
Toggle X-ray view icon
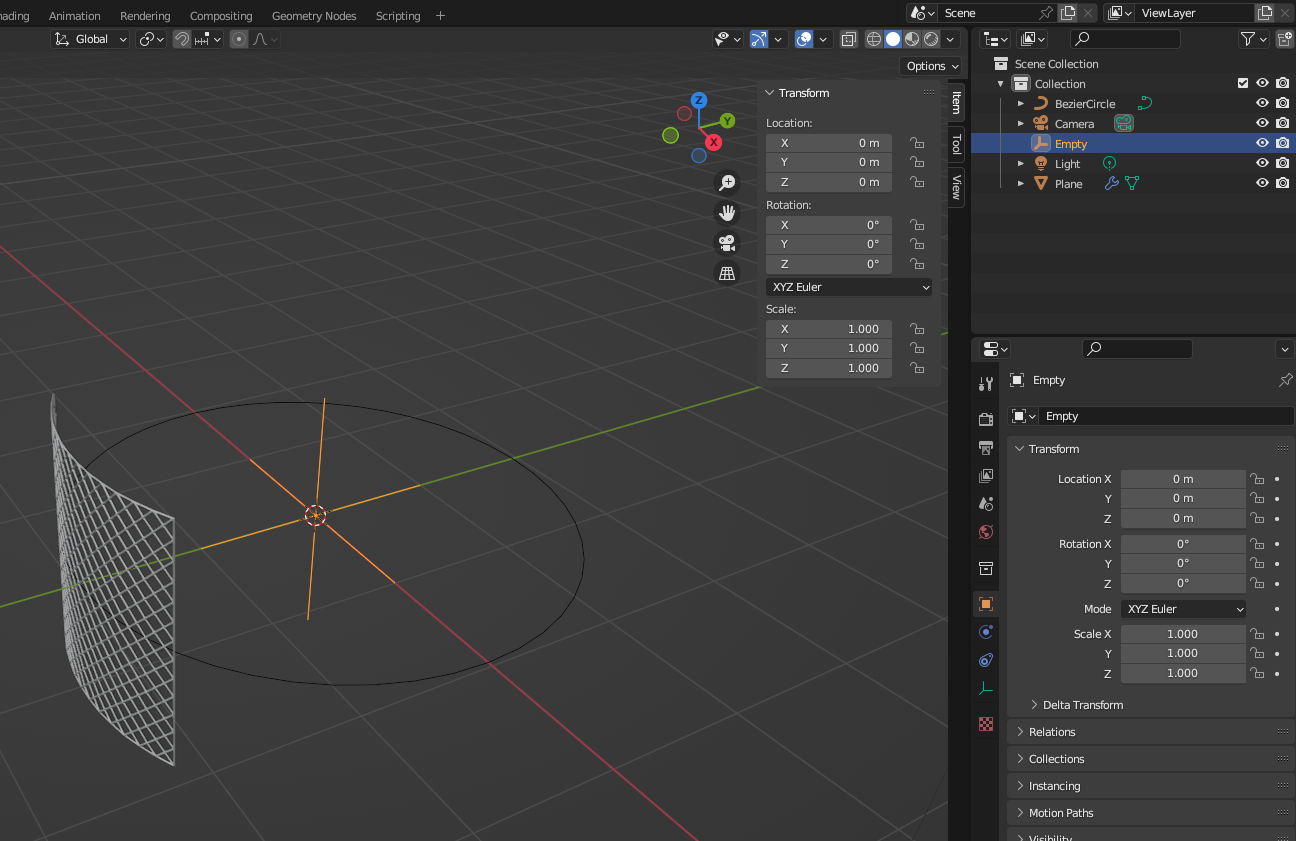coord(848,39)
